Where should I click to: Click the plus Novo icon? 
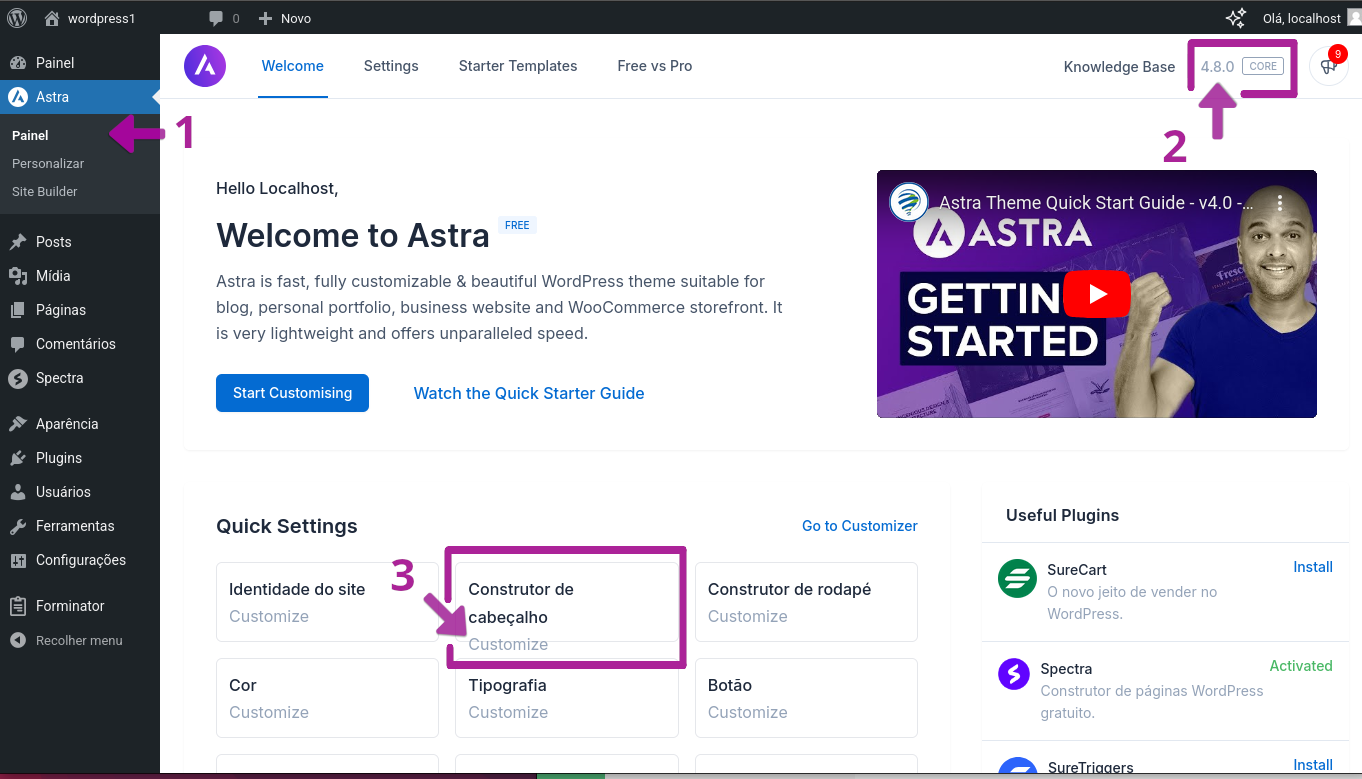coord(265,18)
